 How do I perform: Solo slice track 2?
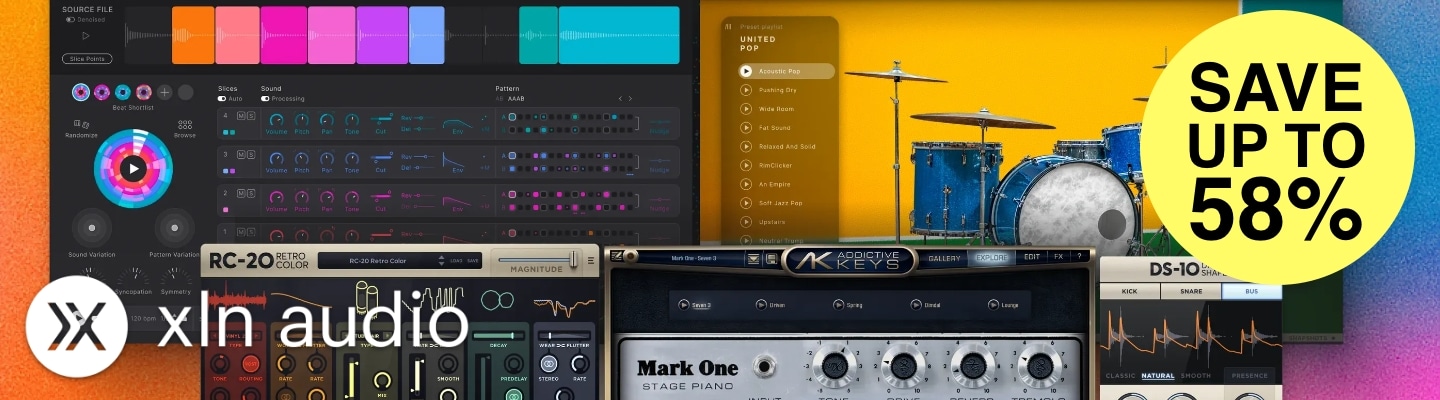point(250,192)
